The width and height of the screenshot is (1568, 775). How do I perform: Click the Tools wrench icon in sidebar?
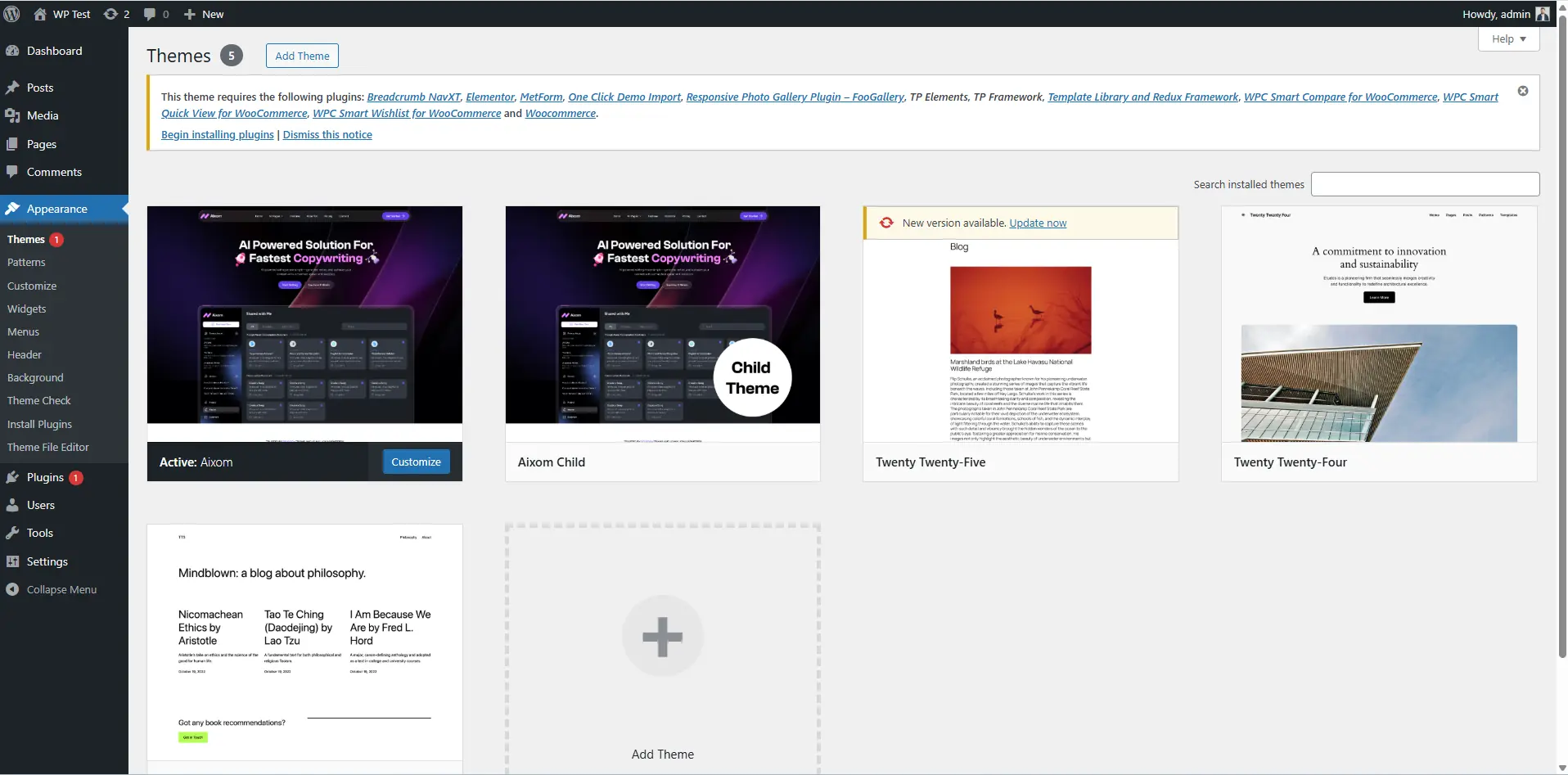tap(12, 533)
